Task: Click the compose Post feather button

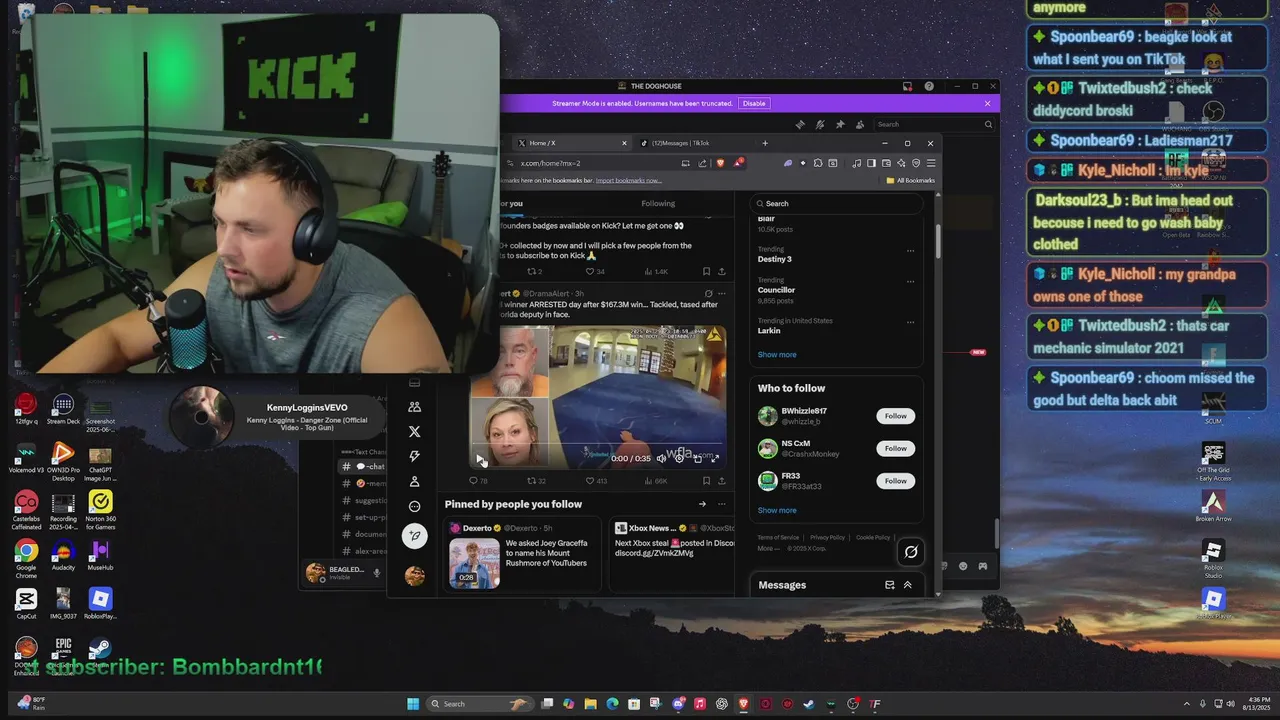Action: tap(414, 536)
